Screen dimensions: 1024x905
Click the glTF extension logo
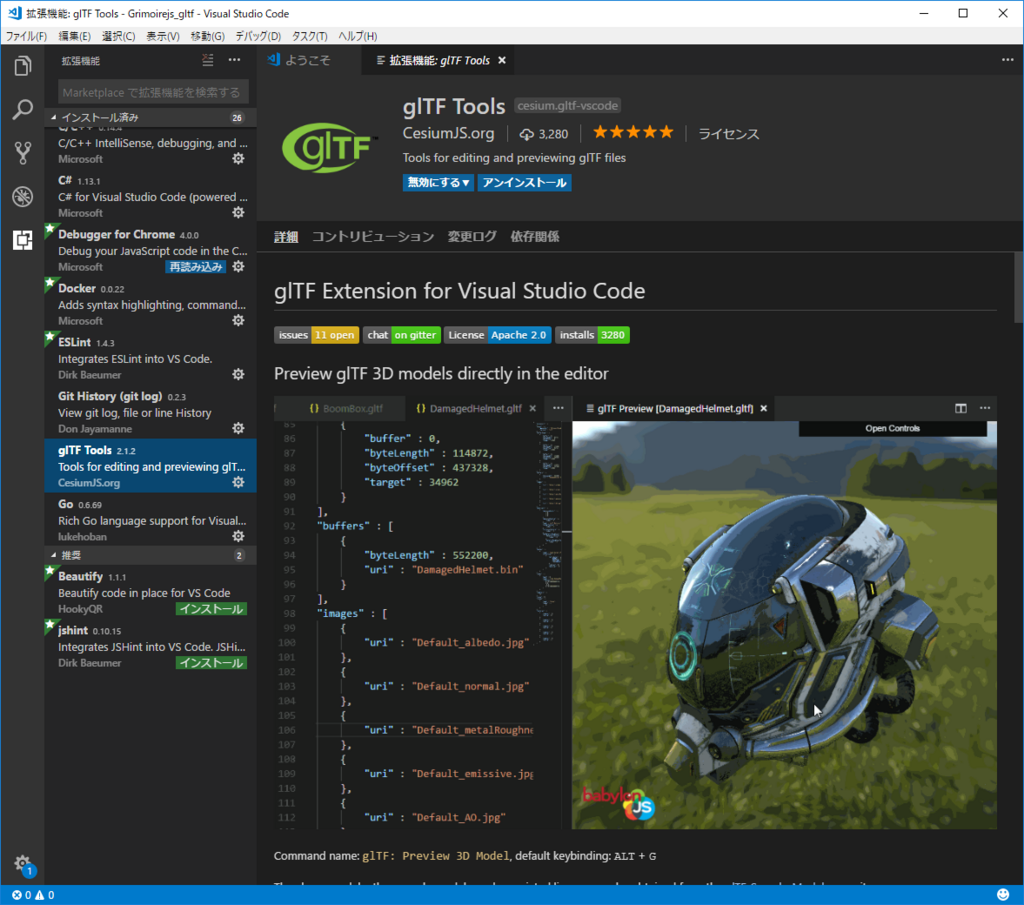[x=329, y=148]
